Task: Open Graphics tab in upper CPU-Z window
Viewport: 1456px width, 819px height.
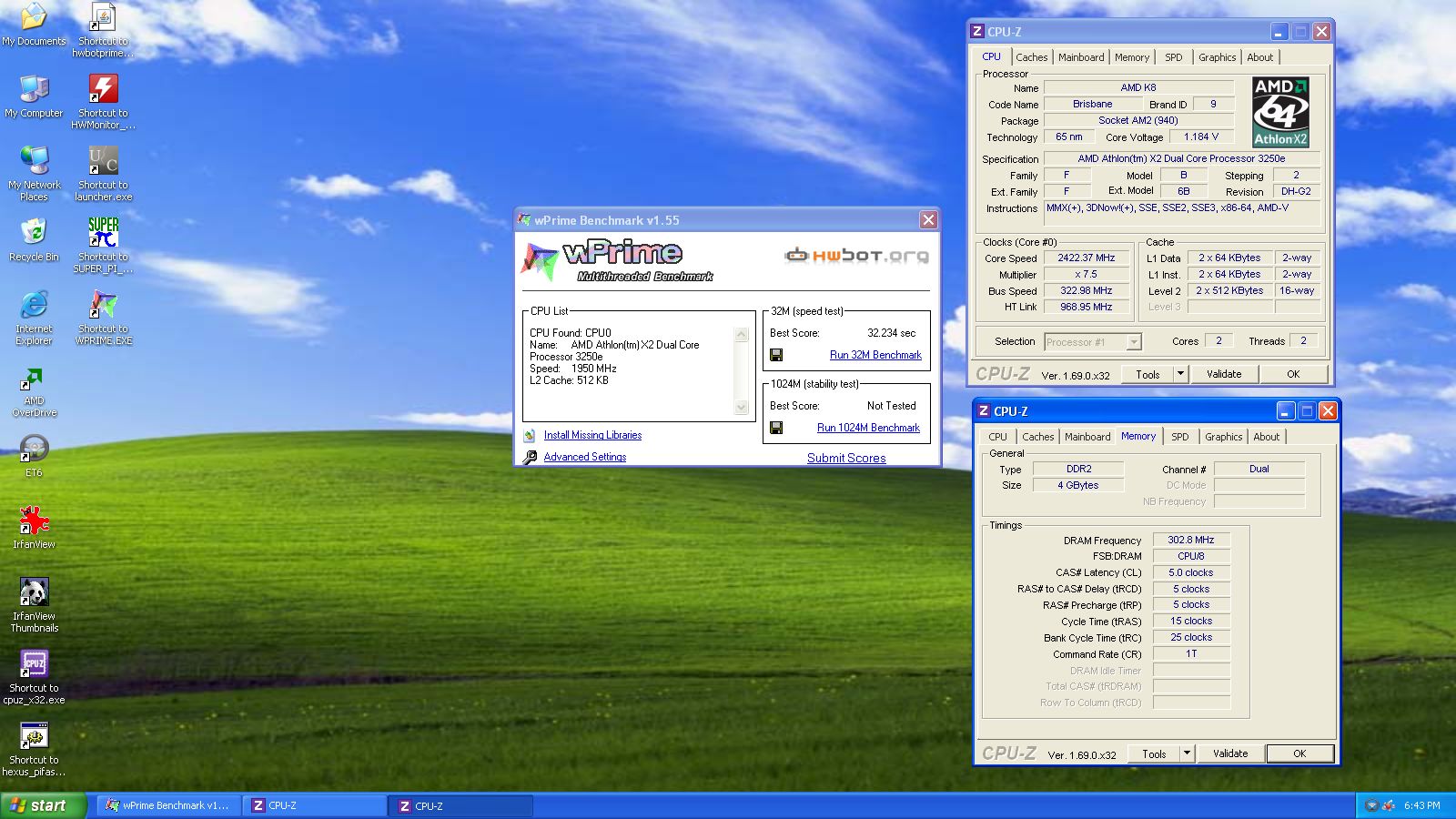Action: (x=1217, y=57)
